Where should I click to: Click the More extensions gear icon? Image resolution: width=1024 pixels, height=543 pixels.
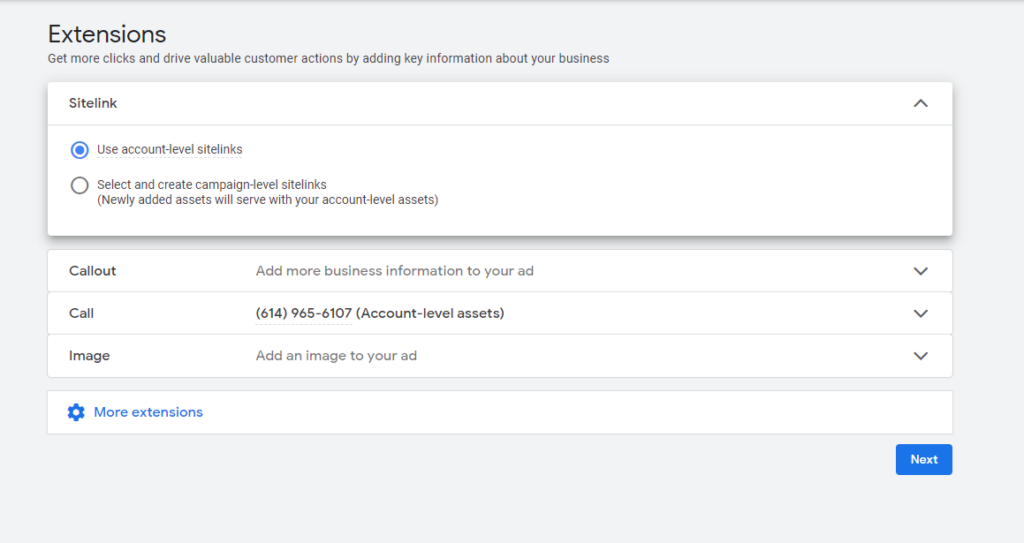coord(76,412)
